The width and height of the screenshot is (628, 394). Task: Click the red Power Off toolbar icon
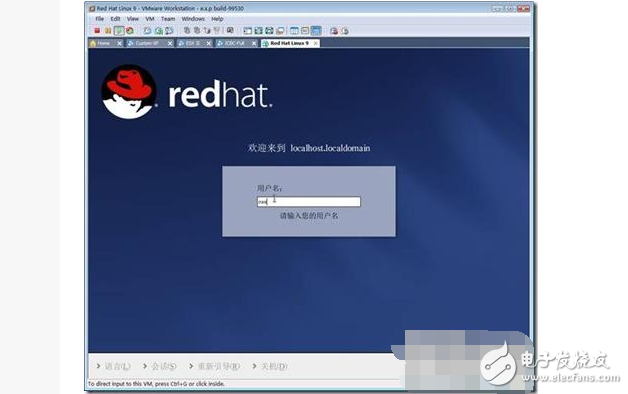point(97,30)
